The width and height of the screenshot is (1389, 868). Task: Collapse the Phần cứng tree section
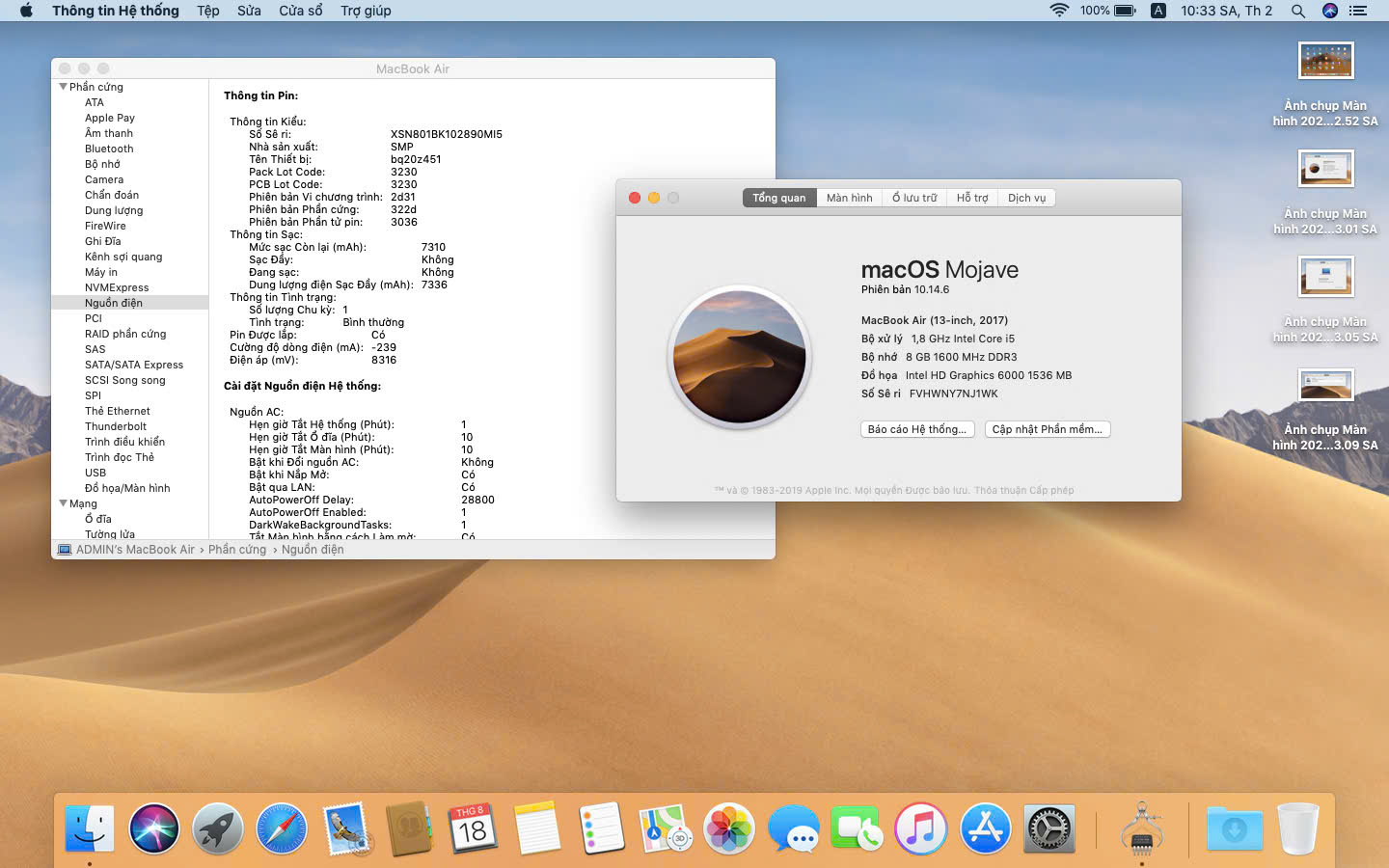64,87
